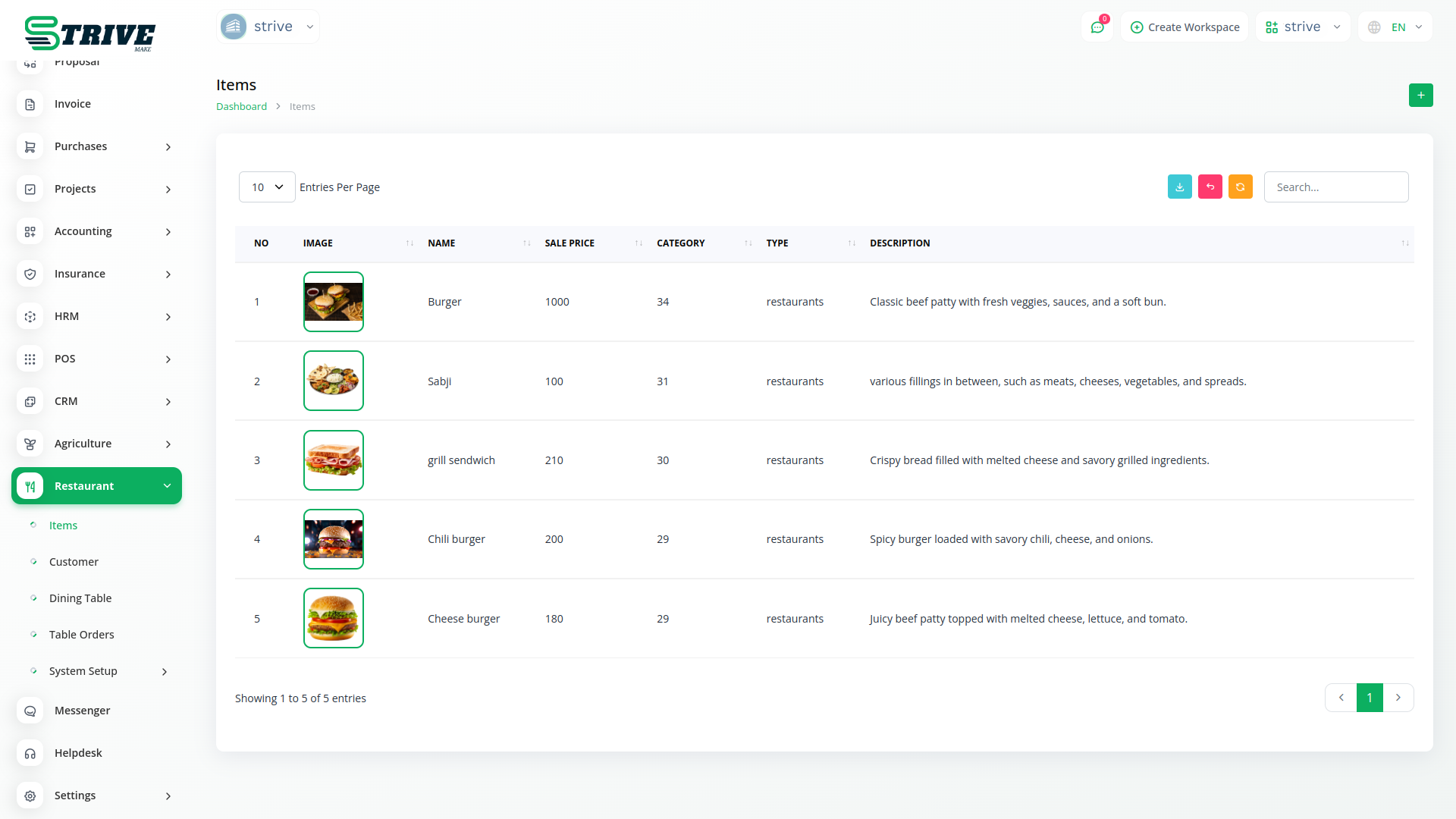Click the Helpdesk headphone icon
Image resolution: width=1456 pixels, height=819 pixels.
pos(30,753)
